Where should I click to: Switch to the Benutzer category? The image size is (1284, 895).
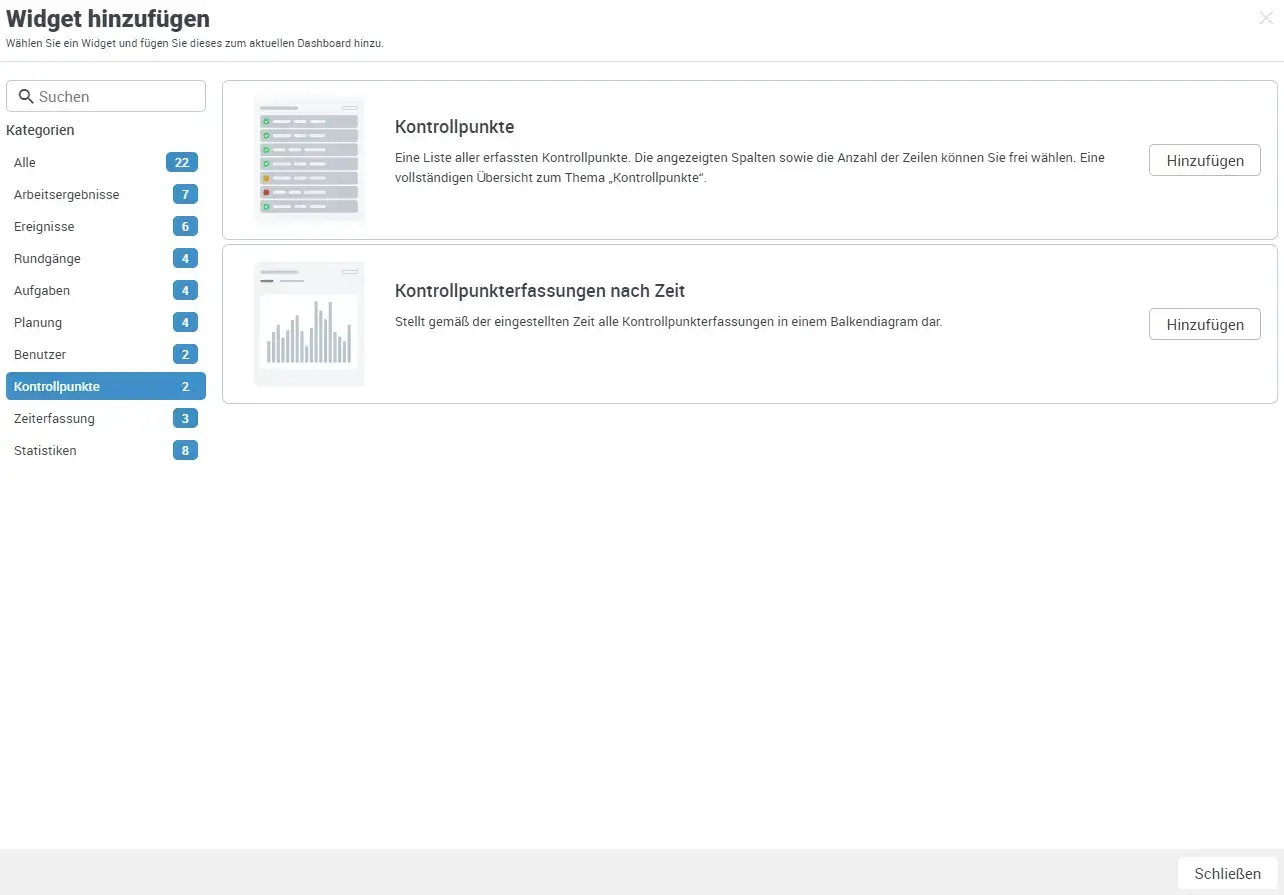(40, 354)
